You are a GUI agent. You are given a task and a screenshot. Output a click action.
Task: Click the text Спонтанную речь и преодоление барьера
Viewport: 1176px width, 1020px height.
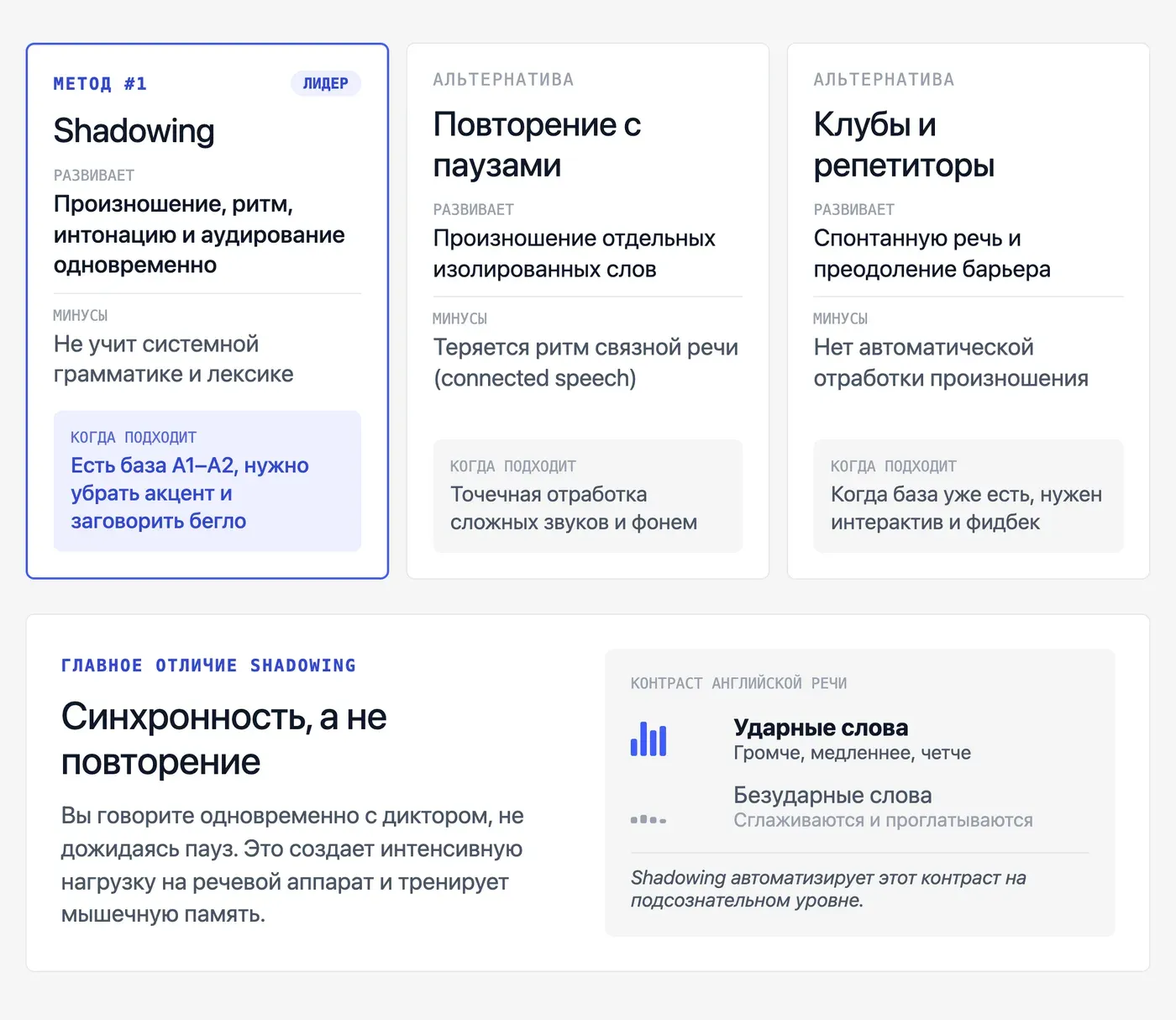[932, 254]
